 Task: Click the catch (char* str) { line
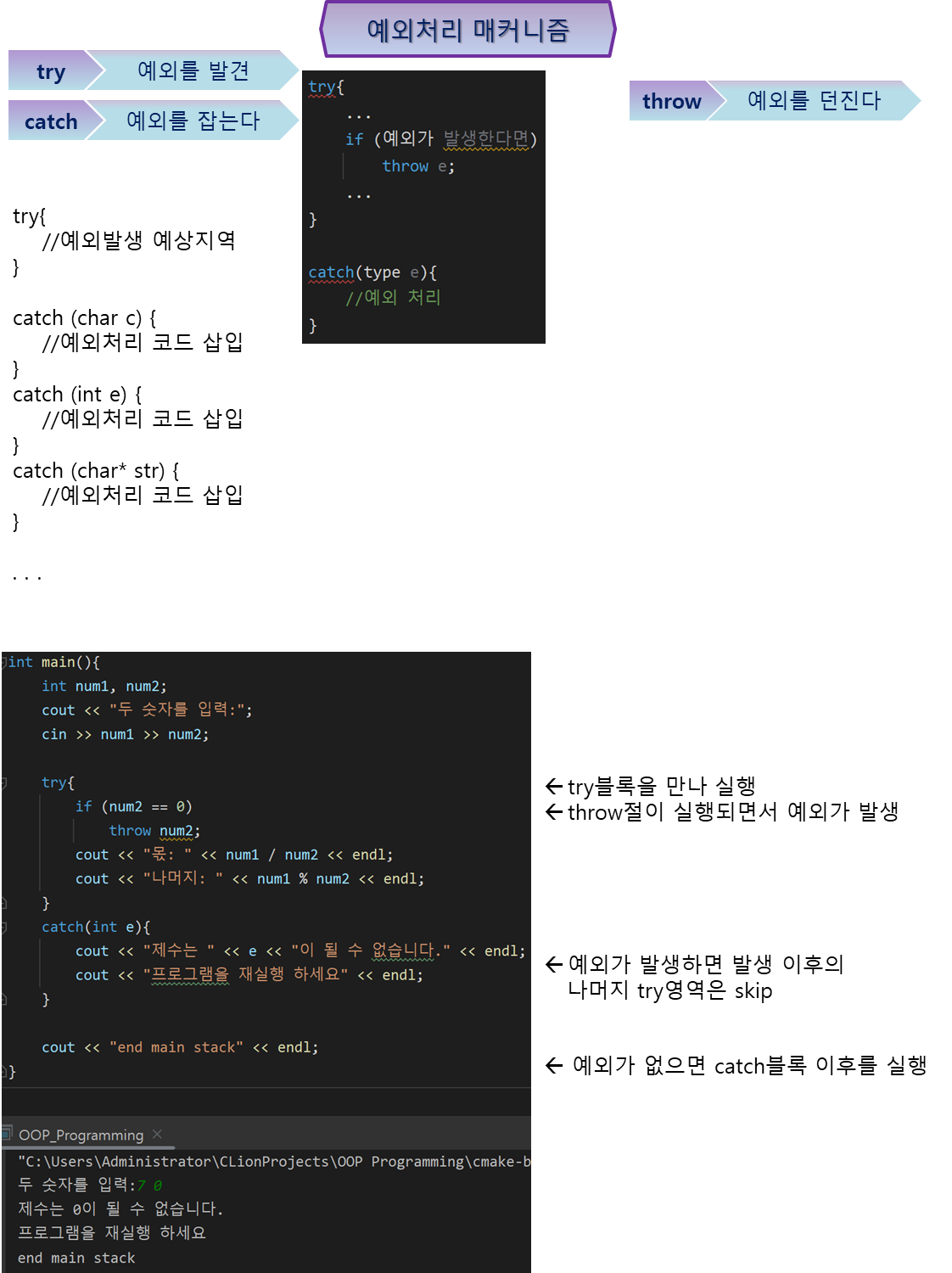click(96, 471)
